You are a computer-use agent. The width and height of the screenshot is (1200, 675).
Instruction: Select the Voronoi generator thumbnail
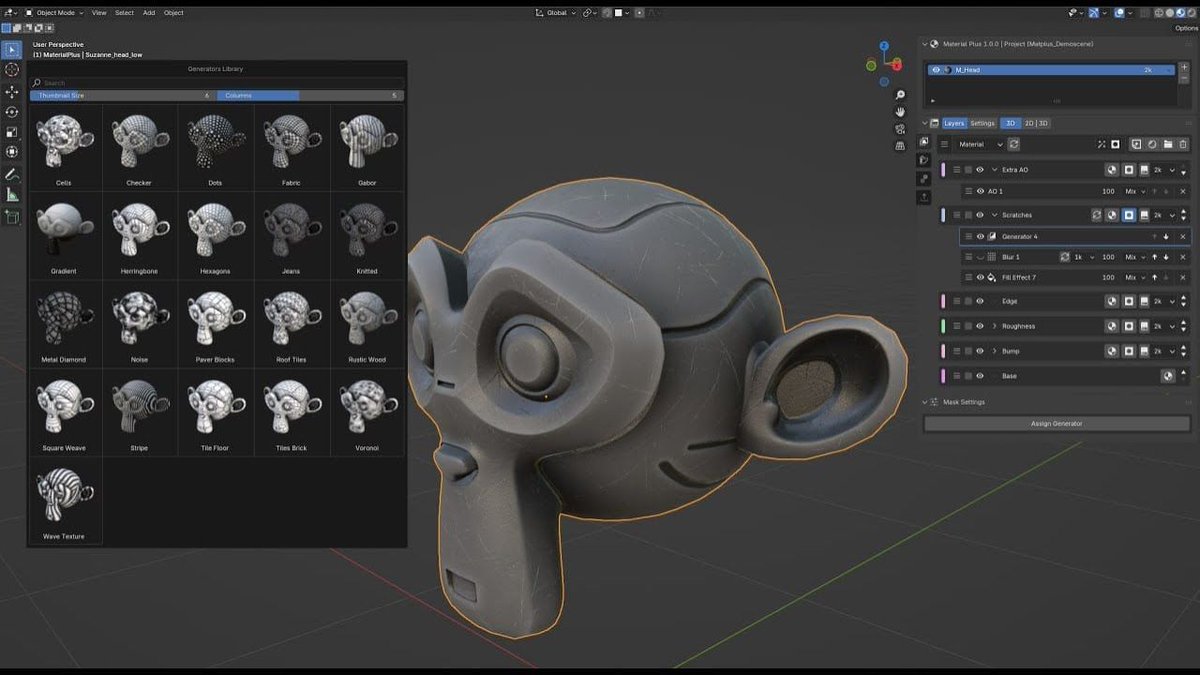click(x=368, y=413)
